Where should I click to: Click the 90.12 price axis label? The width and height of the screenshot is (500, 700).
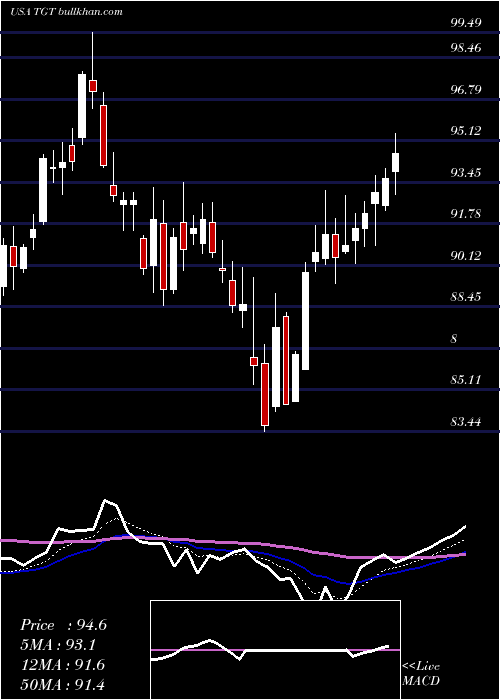(x=466, y=255)
